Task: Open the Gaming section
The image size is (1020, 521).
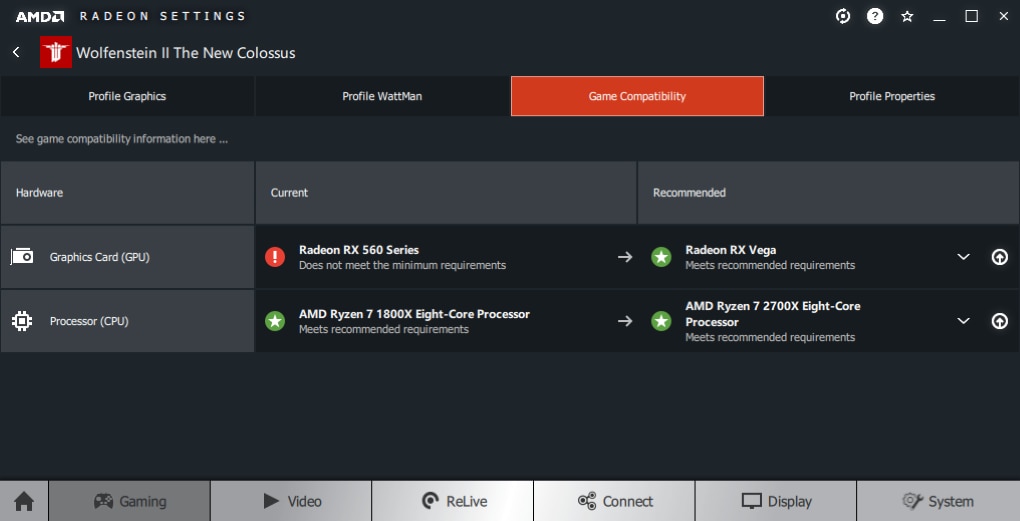Action: (129, 501)
